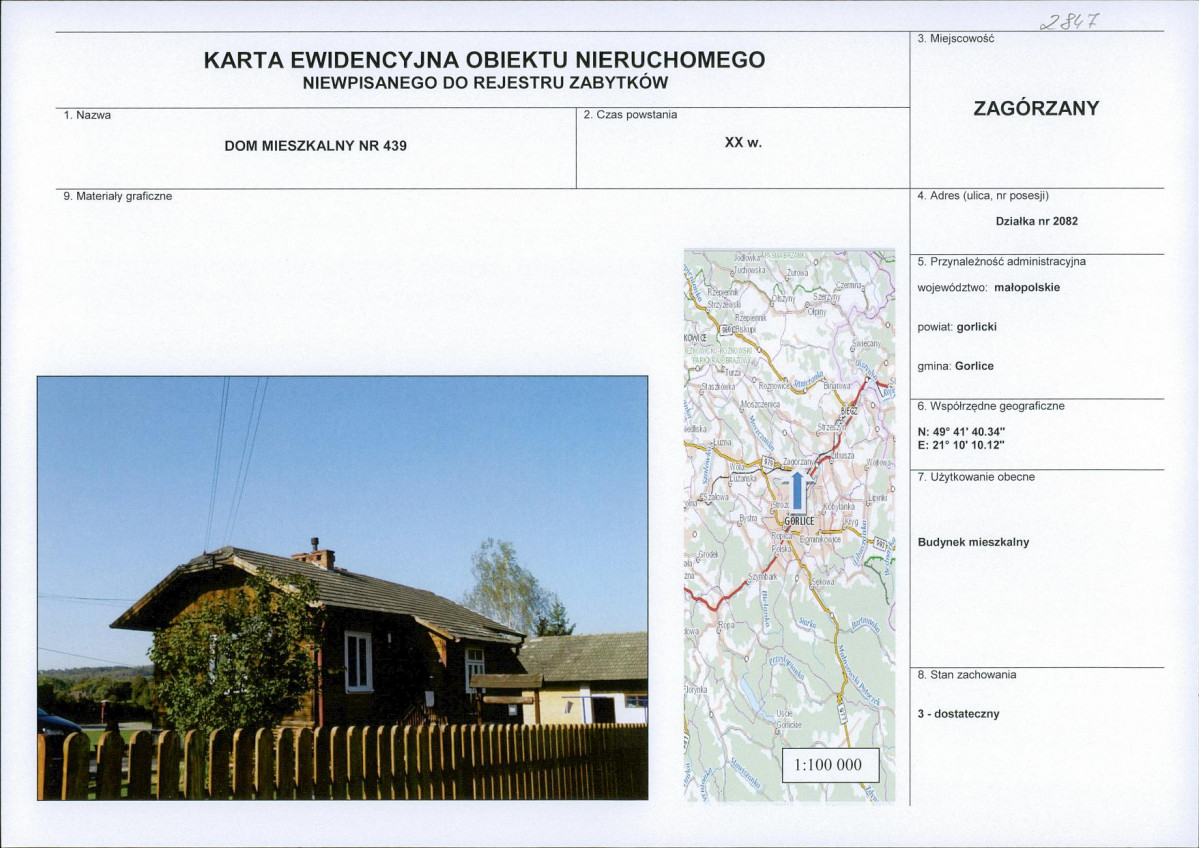
Task: Click the 'GORLICE' label on the map
Action: click(799, 521)
